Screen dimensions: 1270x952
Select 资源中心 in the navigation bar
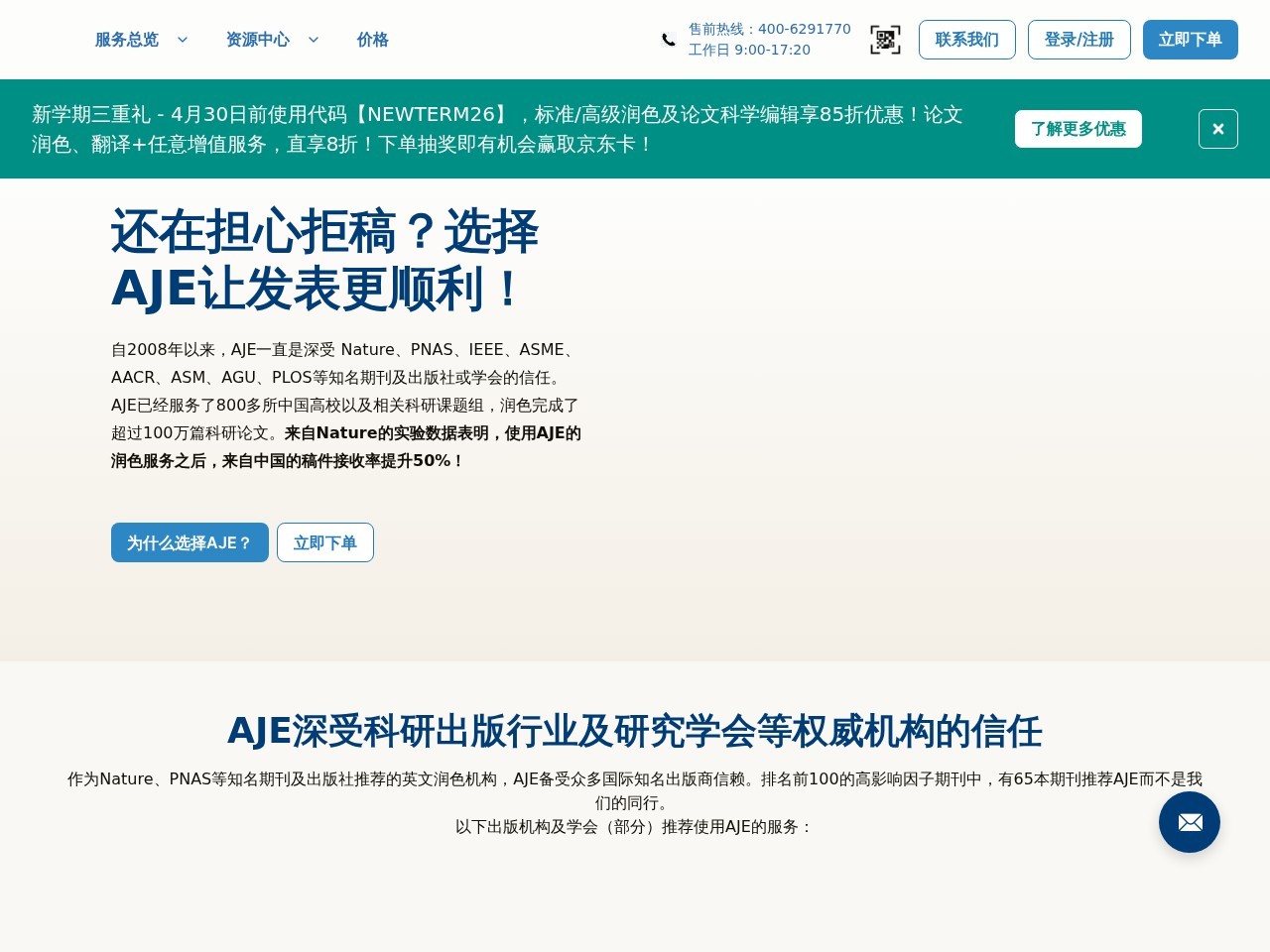pos(258,40)
